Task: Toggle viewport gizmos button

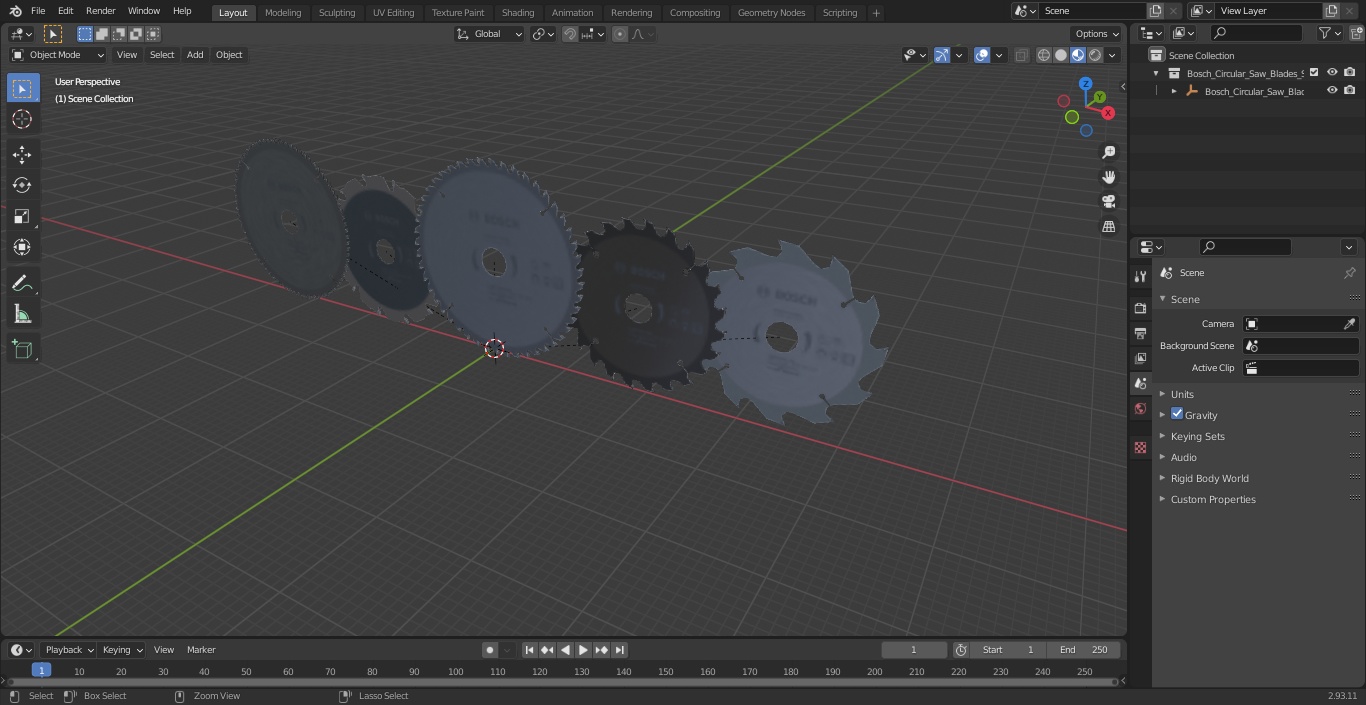Action: 942,55
